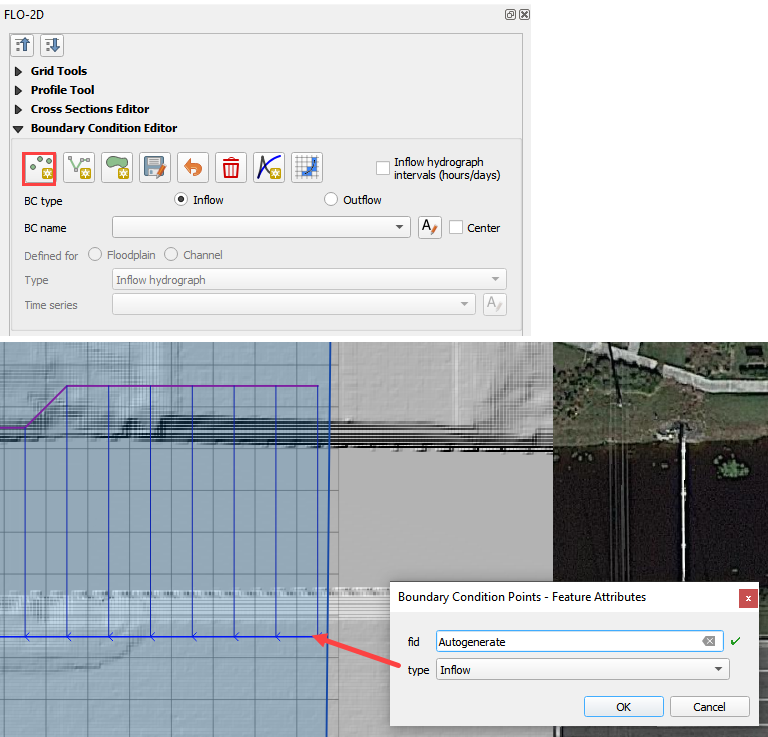This screenshot has height=737, width=768.
Task: Save boundary condition edits
Action: pos(155,167)
